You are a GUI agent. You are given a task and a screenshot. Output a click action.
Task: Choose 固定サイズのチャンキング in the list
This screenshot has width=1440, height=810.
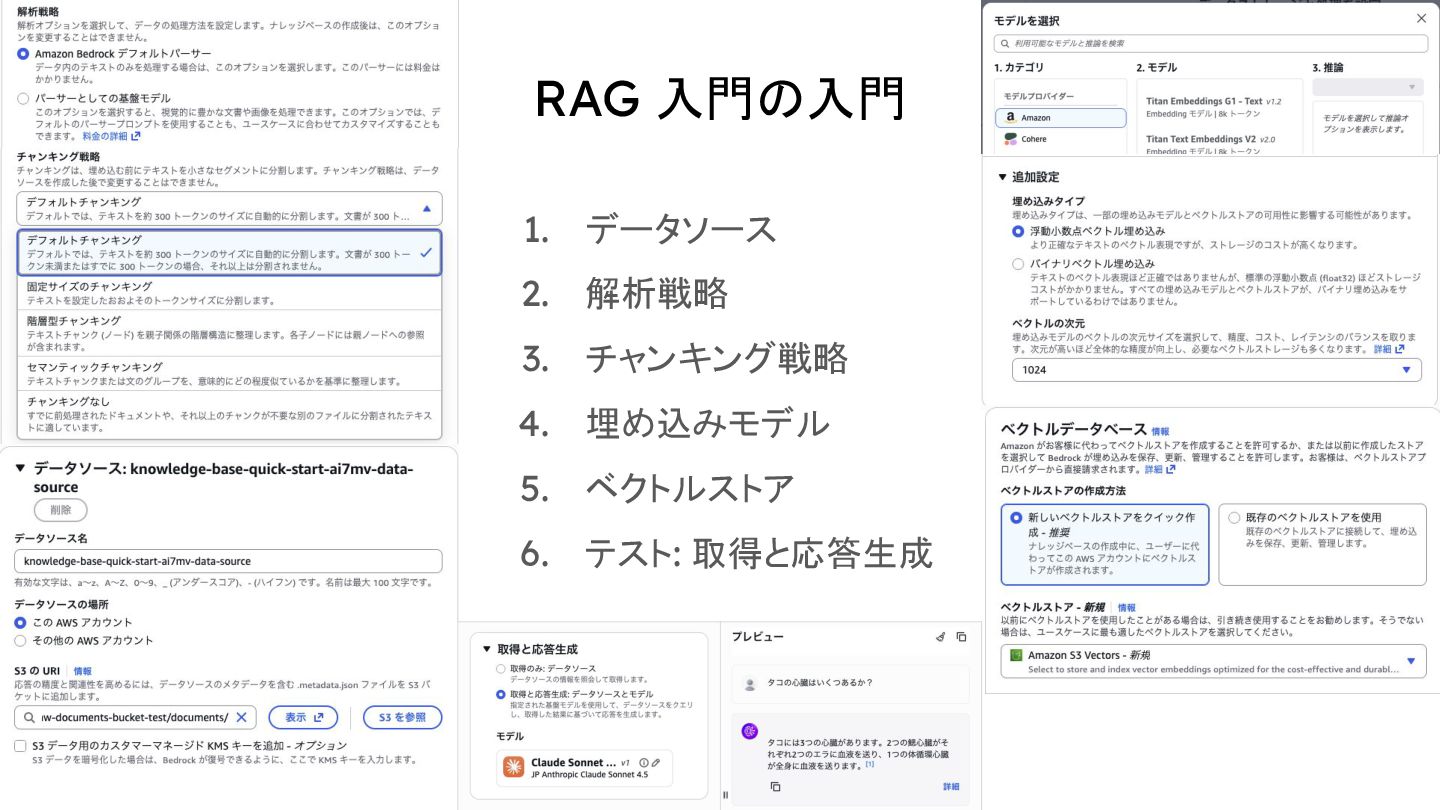coord(229,293)
